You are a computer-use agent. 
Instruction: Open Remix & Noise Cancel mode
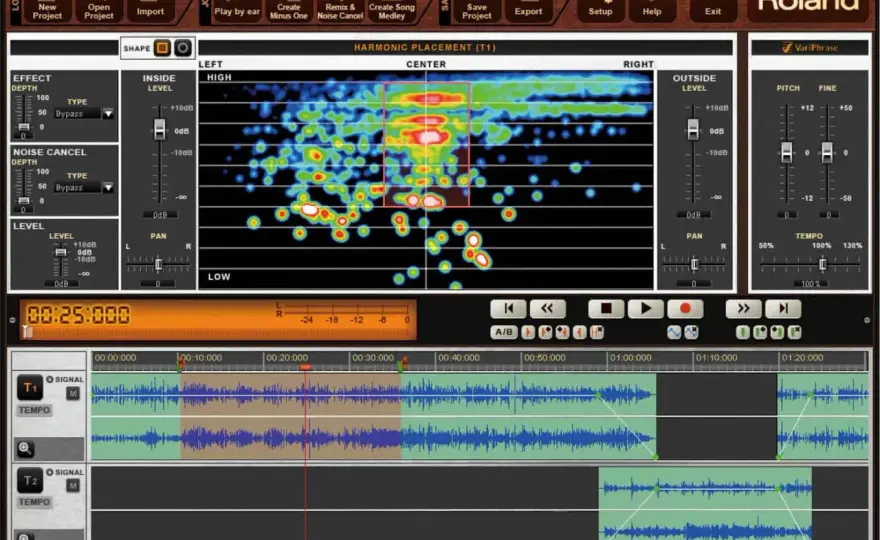coord(340,10)
